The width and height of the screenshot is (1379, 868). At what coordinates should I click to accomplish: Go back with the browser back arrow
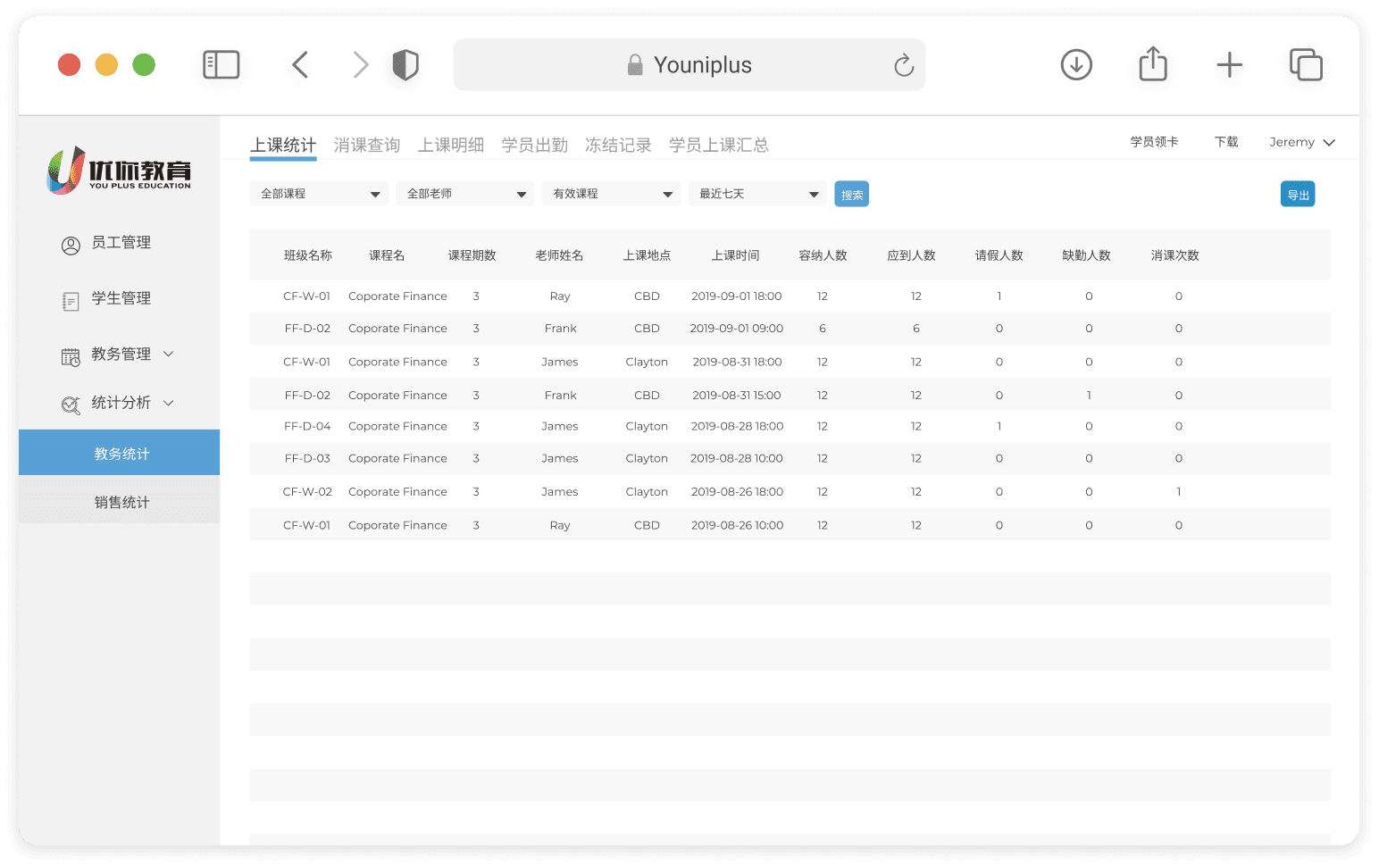point(300,65)
